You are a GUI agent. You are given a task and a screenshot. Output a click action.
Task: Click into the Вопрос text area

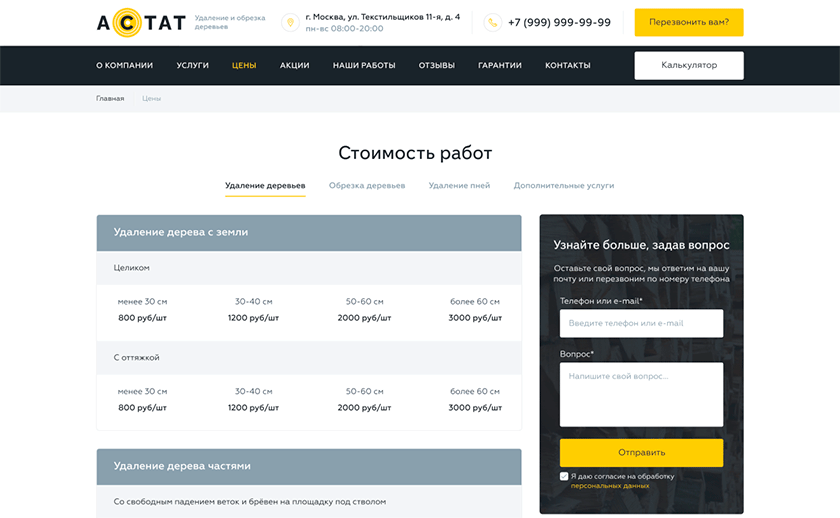click(x=641, y=395)
